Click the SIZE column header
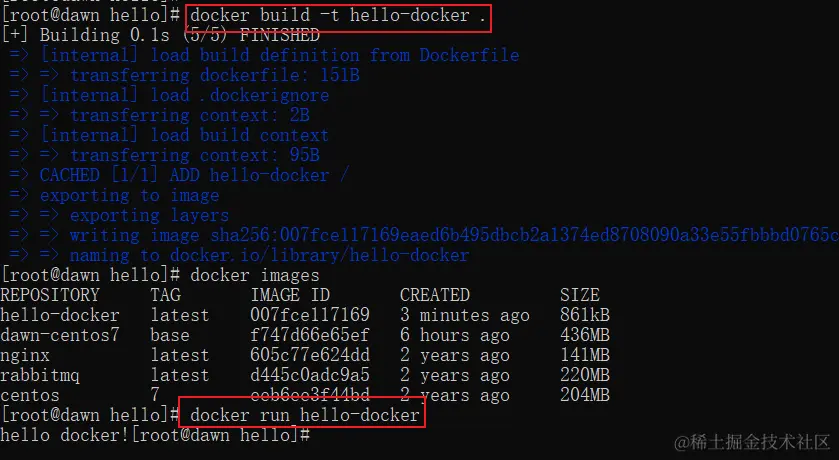The image size is (839, 460). tap(580, 295)
